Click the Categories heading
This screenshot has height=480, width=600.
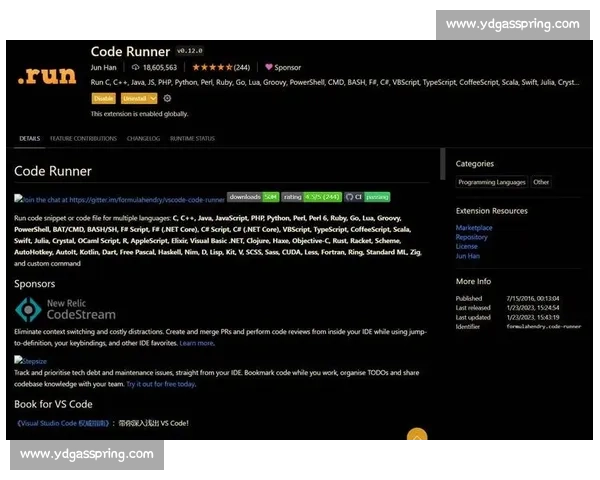tap(474, 163)
